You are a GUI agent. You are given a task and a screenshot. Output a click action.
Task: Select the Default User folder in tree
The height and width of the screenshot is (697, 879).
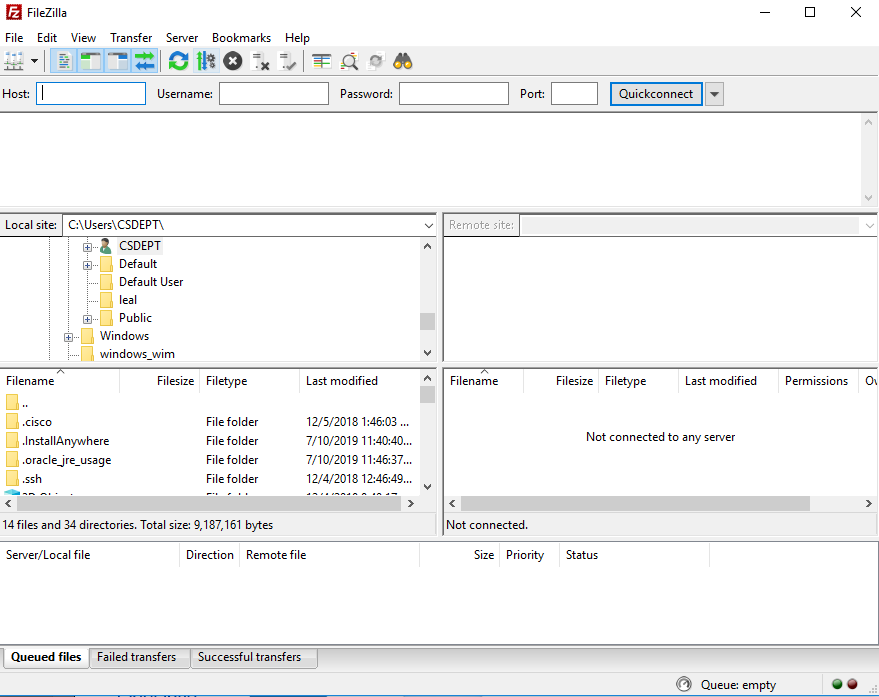[151, 281]
